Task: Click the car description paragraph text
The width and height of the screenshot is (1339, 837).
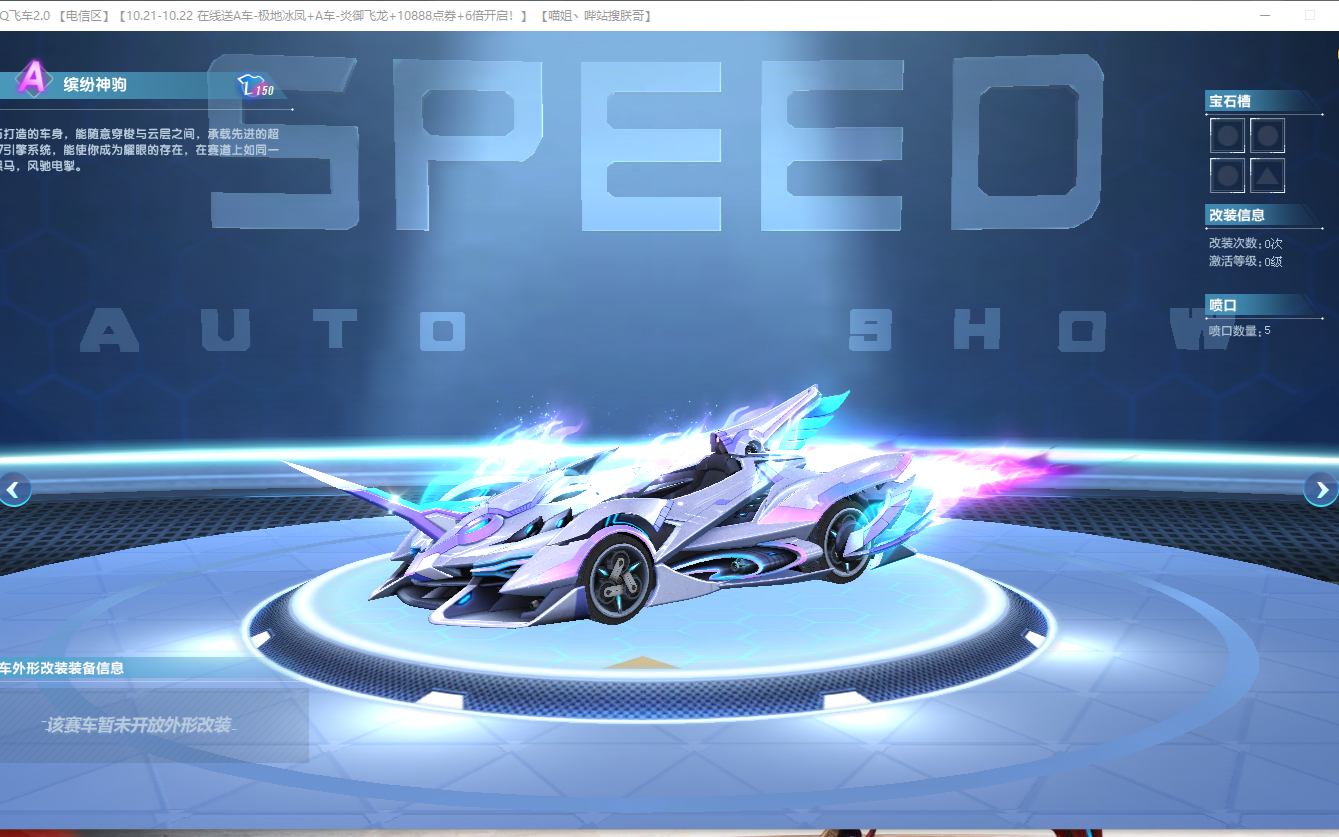Action: tap(140, 150)
